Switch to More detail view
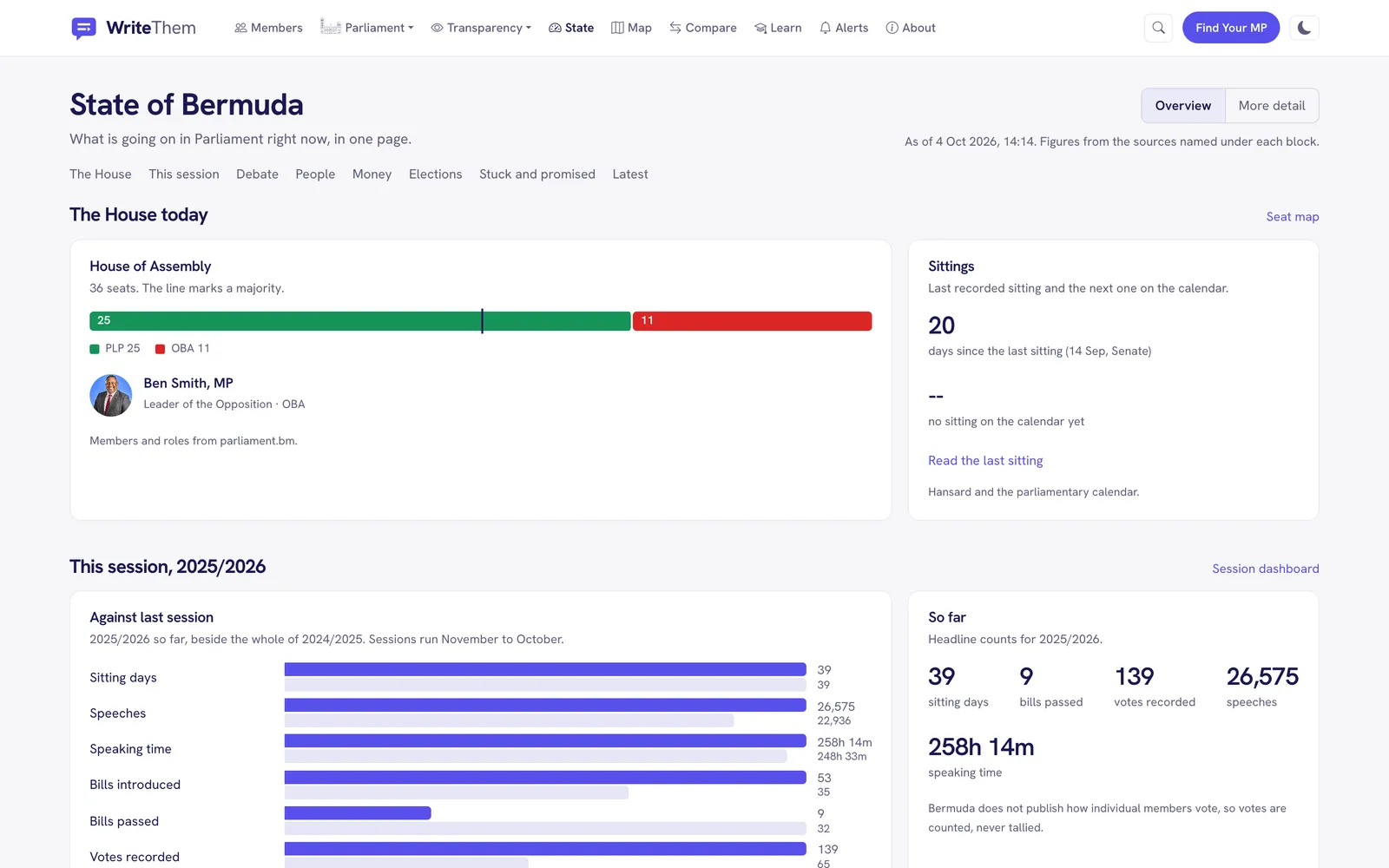The width and height of the screenshot is (1389, 868). tap(1272, 106)
